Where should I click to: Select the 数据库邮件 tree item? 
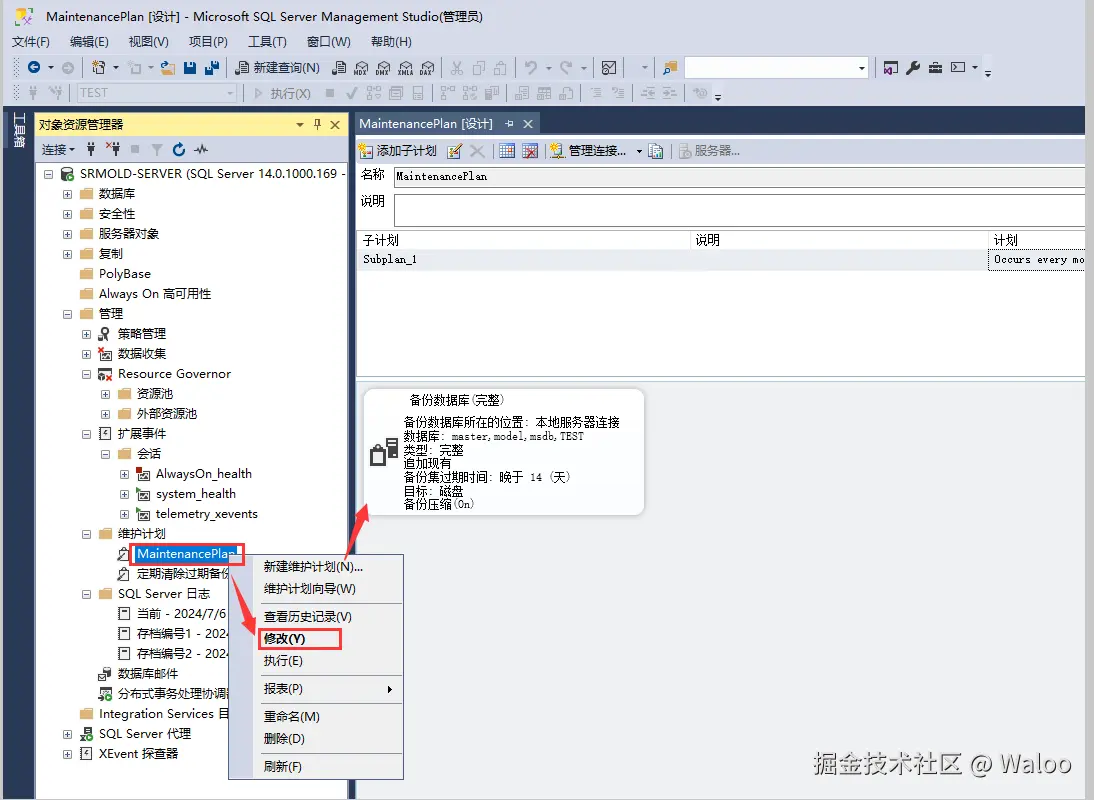pos(148,674)
